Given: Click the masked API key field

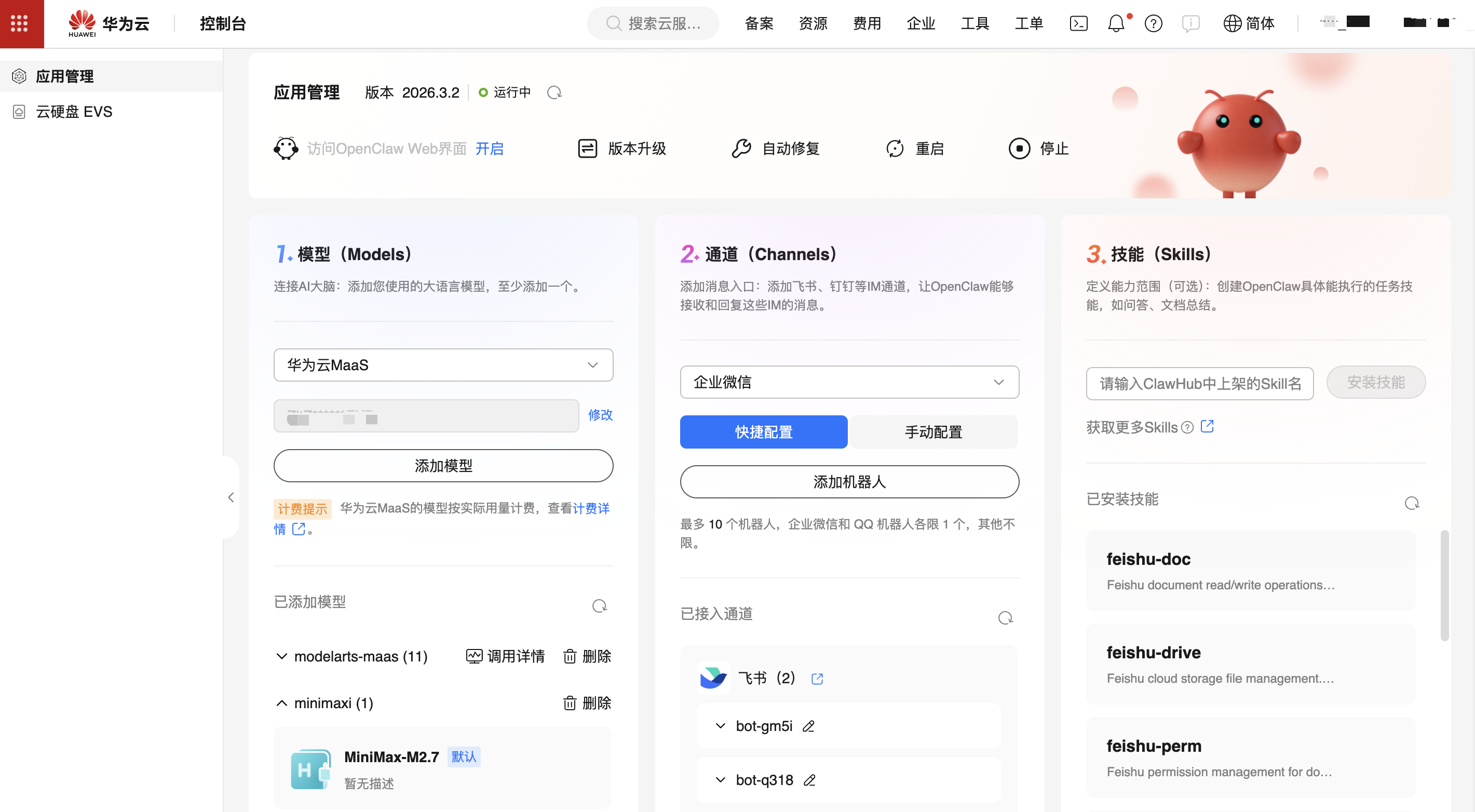Looking at the screenshot, I should (426, 416).
